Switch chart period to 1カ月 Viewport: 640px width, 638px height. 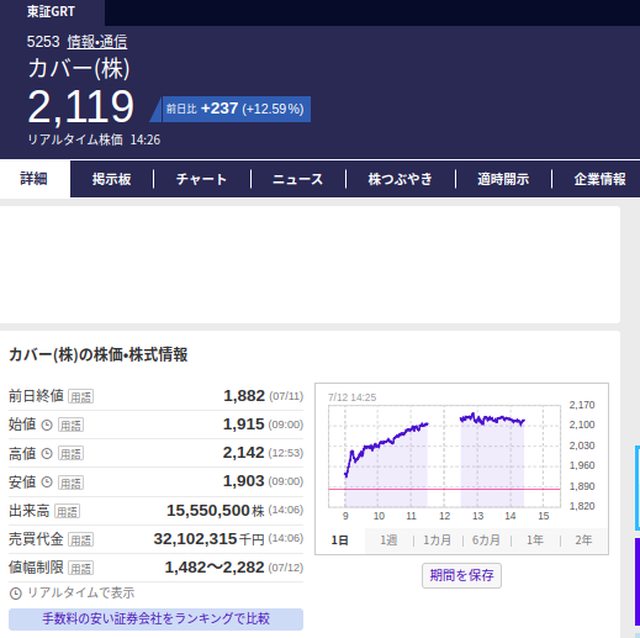pyautogui.click(x=437, y=540)
